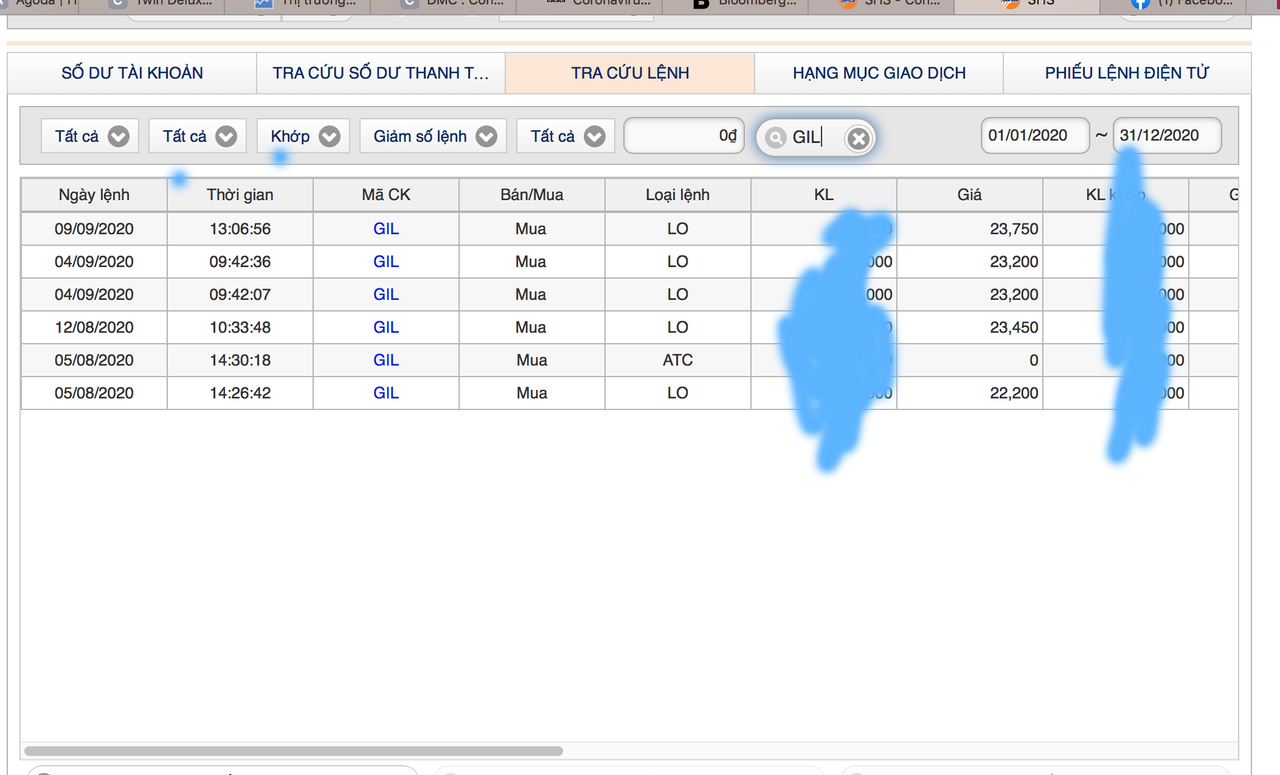Select the price cell 23,450
1280x775 pixels.
point(970,327)
